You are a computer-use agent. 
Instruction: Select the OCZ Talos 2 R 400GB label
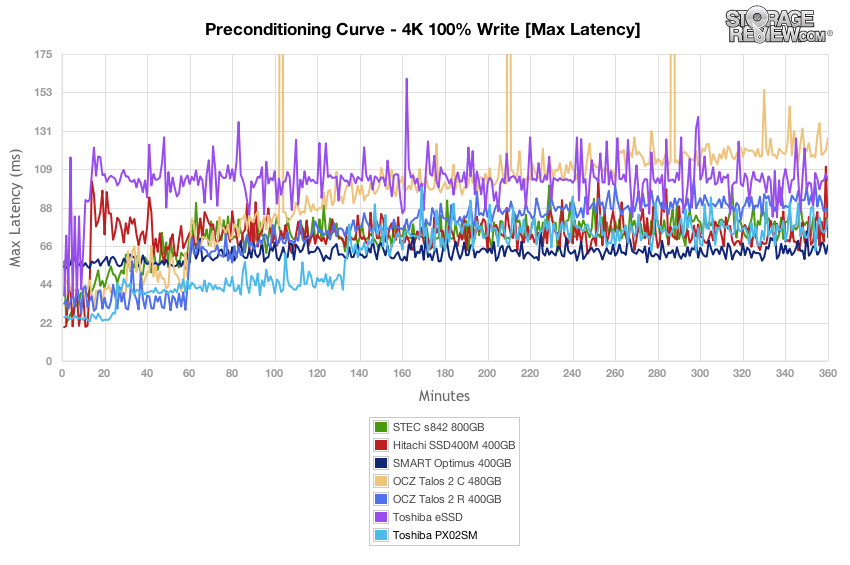447,499
